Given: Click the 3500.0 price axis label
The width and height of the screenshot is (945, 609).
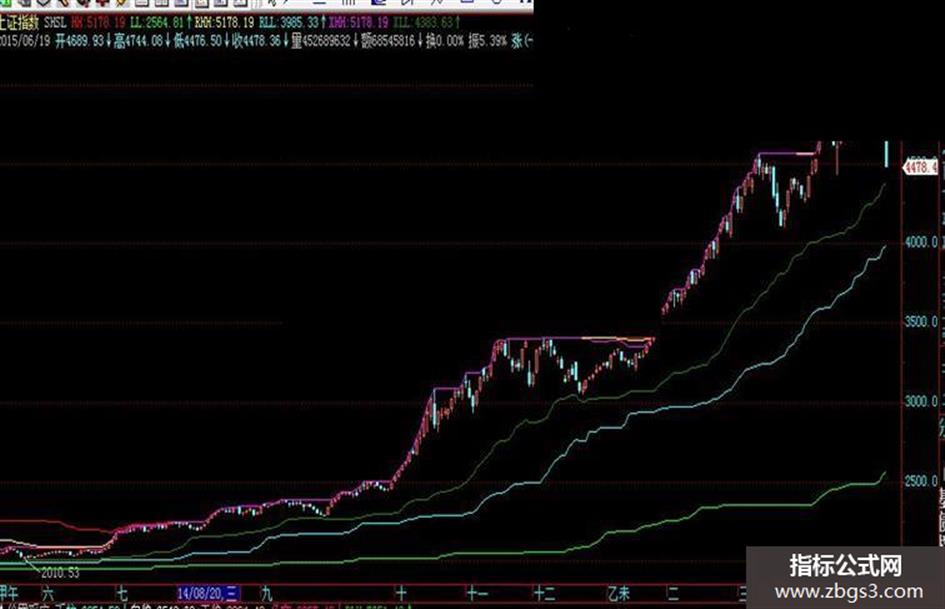Looking at the screenshot, I should pyautogui.click(x=921, y=322).
